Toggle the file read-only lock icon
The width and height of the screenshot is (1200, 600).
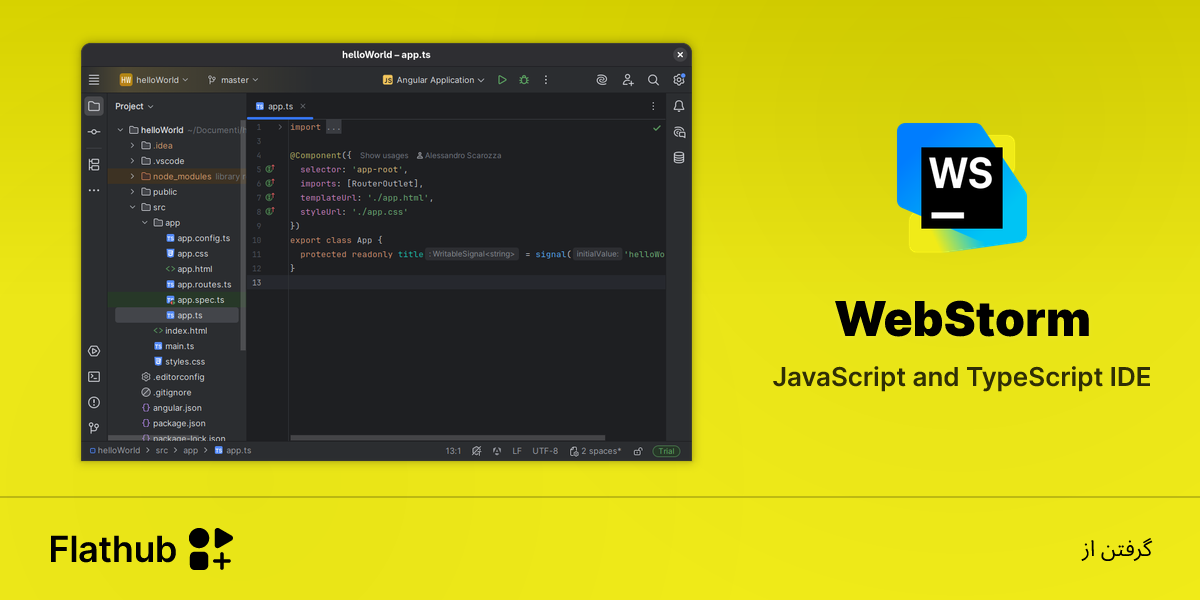(638, 451)
